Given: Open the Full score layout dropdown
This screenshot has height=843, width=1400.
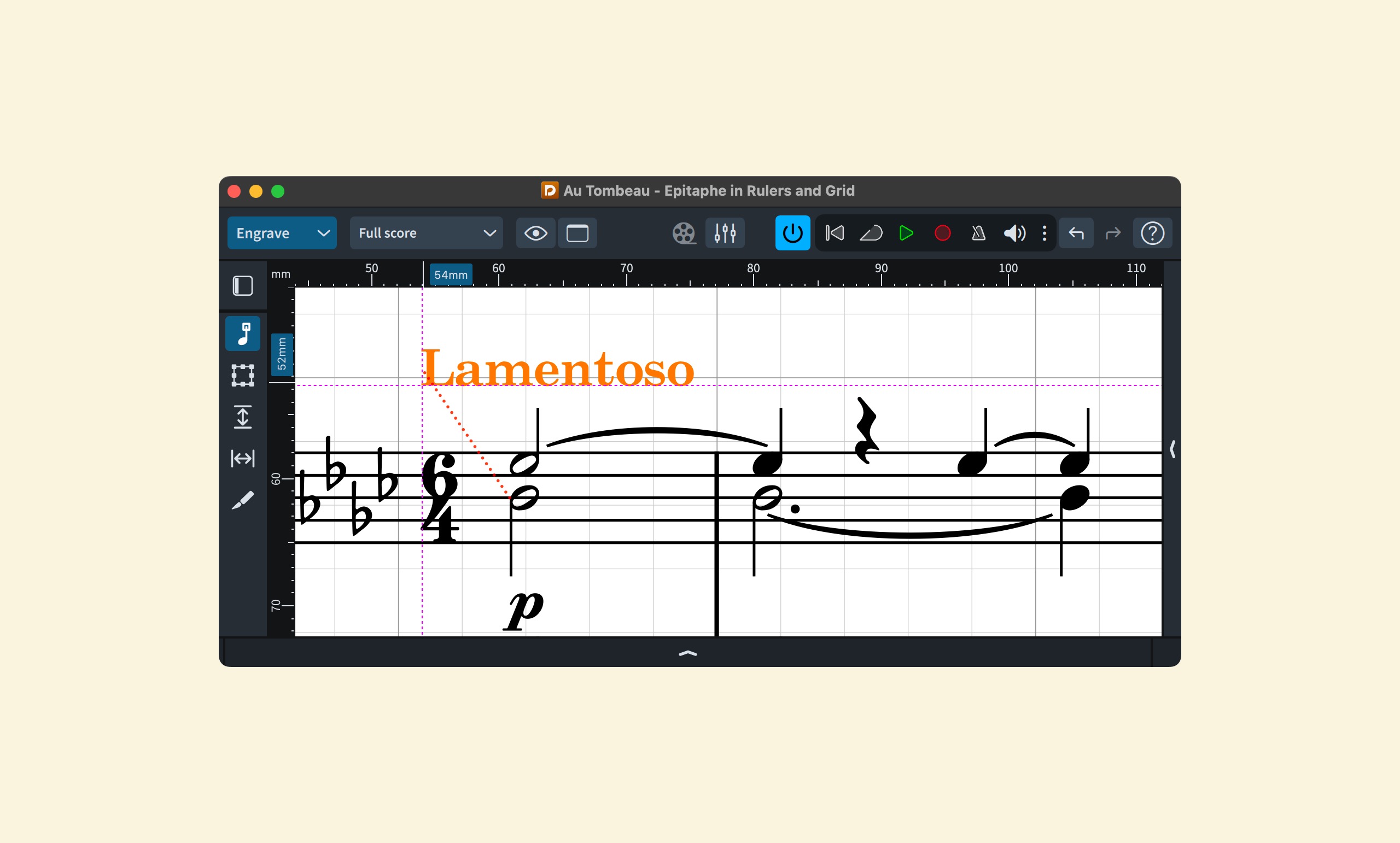Looking at the screenshot, I should coord(426,233).
